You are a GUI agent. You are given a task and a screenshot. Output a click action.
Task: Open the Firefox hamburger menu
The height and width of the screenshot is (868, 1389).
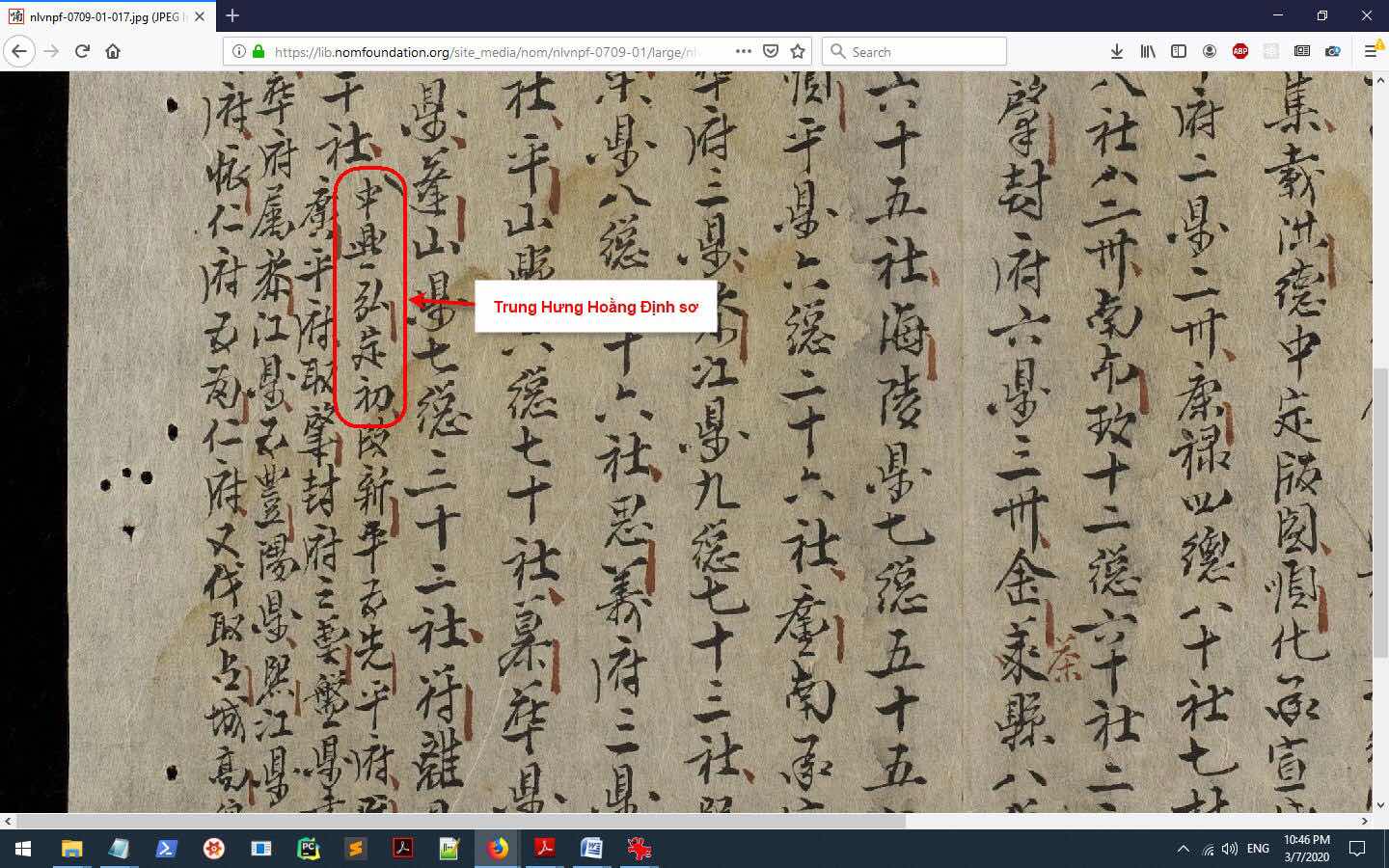(1371, 51)
